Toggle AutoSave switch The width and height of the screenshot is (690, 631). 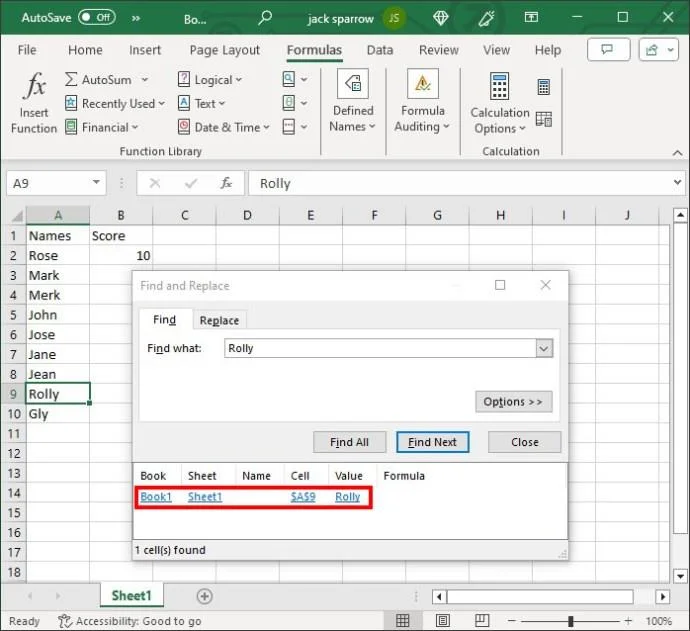96,17
